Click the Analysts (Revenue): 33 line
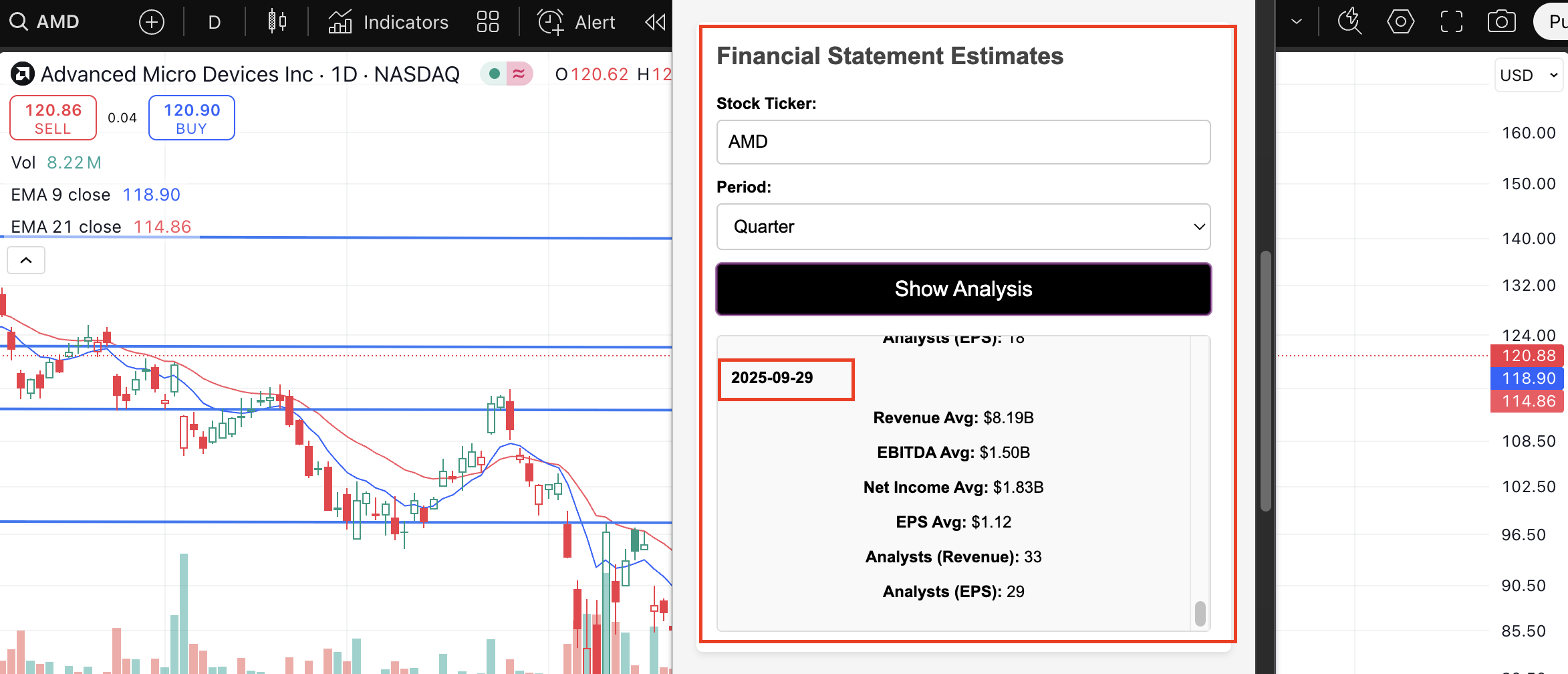Viewport: 1568px width, 674px height. (954, 557)
